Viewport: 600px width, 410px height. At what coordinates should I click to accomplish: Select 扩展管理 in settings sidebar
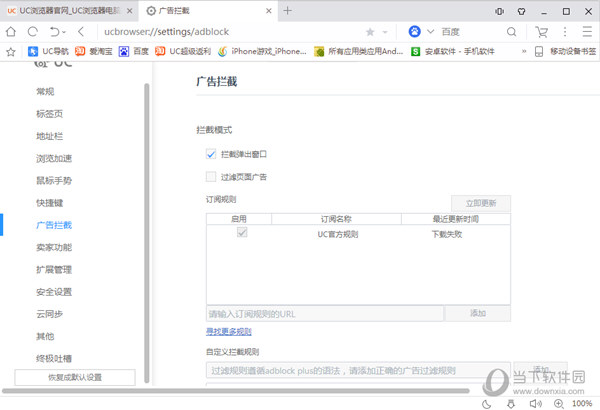point(53,269)
